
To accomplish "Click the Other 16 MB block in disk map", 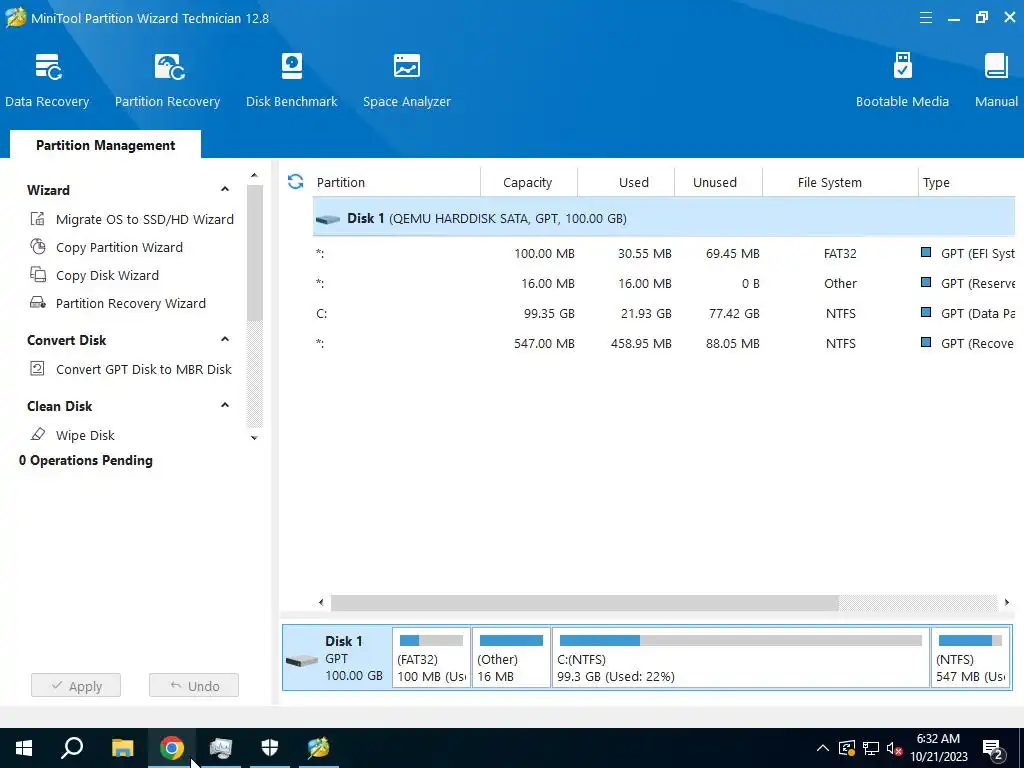I will [511, 658].
